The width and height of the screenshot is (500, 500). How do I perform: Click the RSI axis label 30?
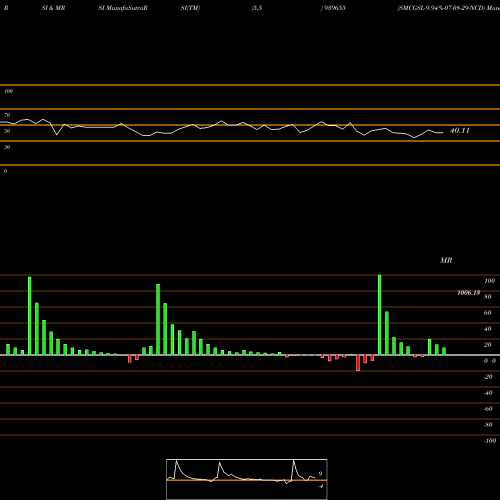(x=7, y=147)
